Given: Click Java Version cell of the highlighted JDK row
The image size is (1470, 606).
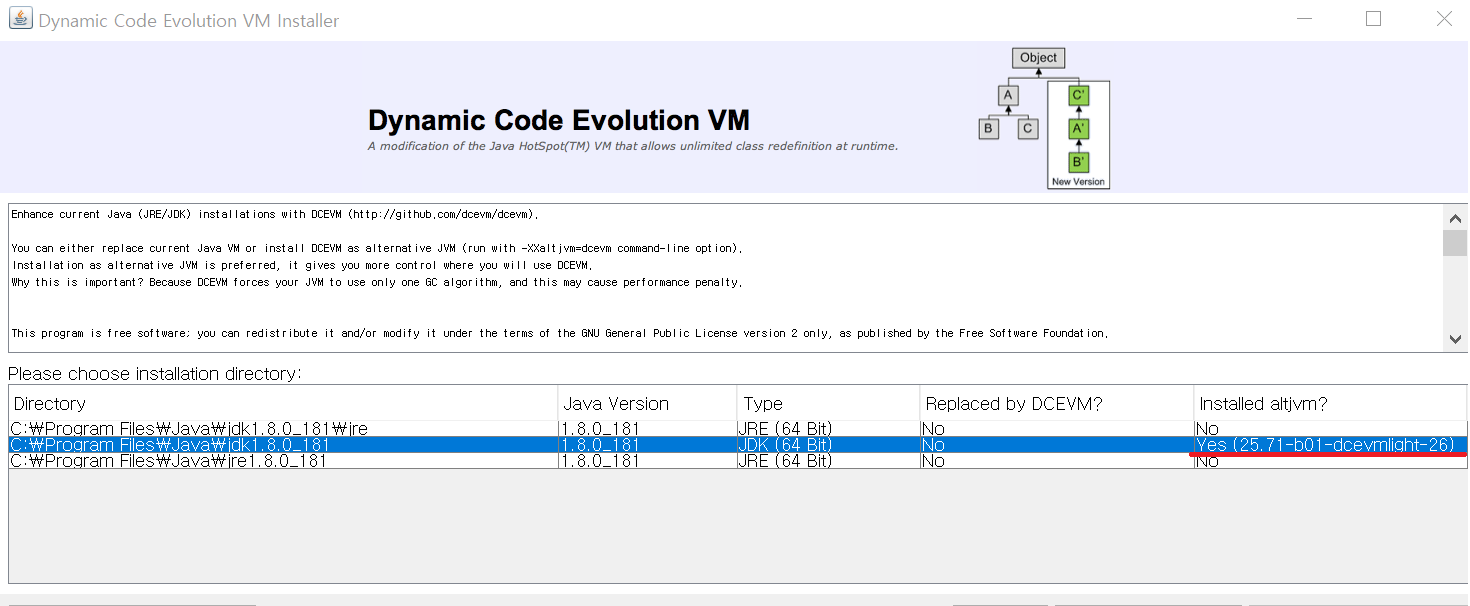Looking at the screenshot, I should point(647,445).
